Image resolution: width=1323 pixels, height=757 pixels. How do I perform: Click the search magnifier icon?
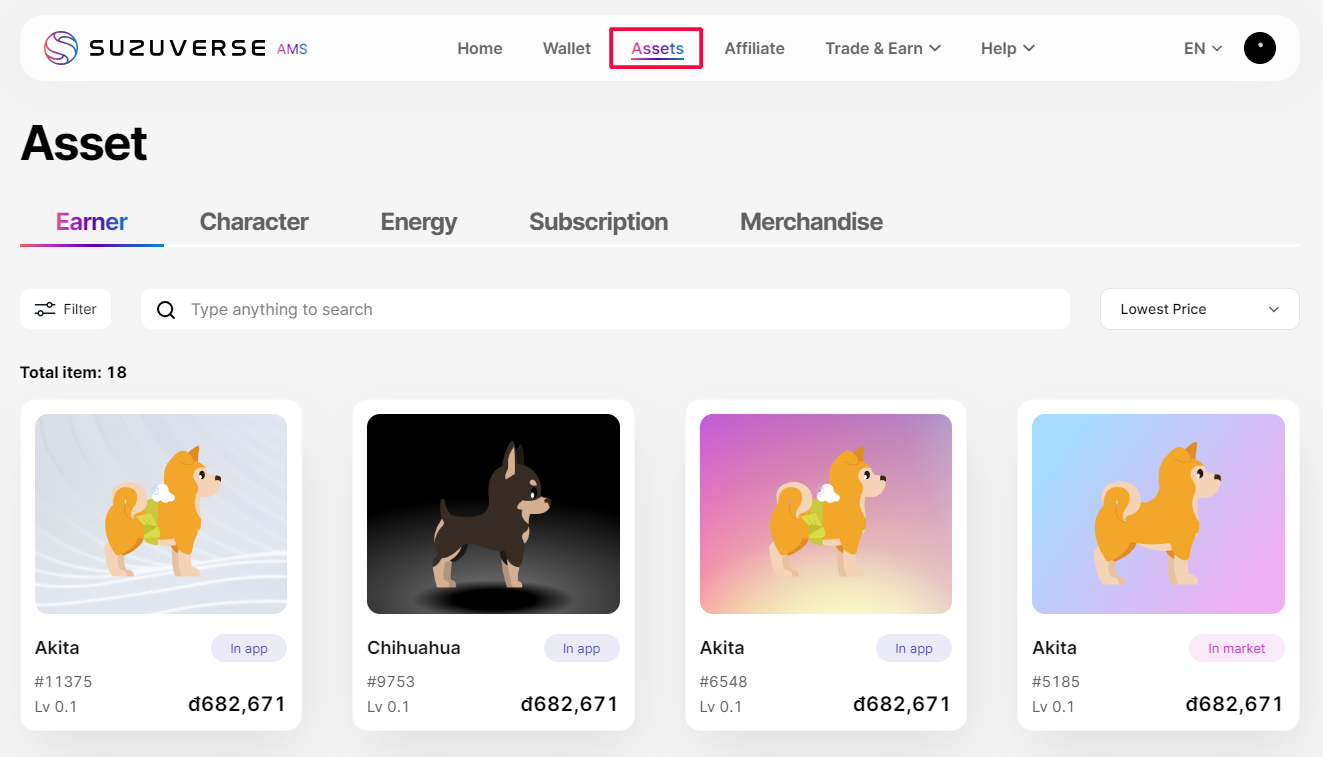pos(165,309)
